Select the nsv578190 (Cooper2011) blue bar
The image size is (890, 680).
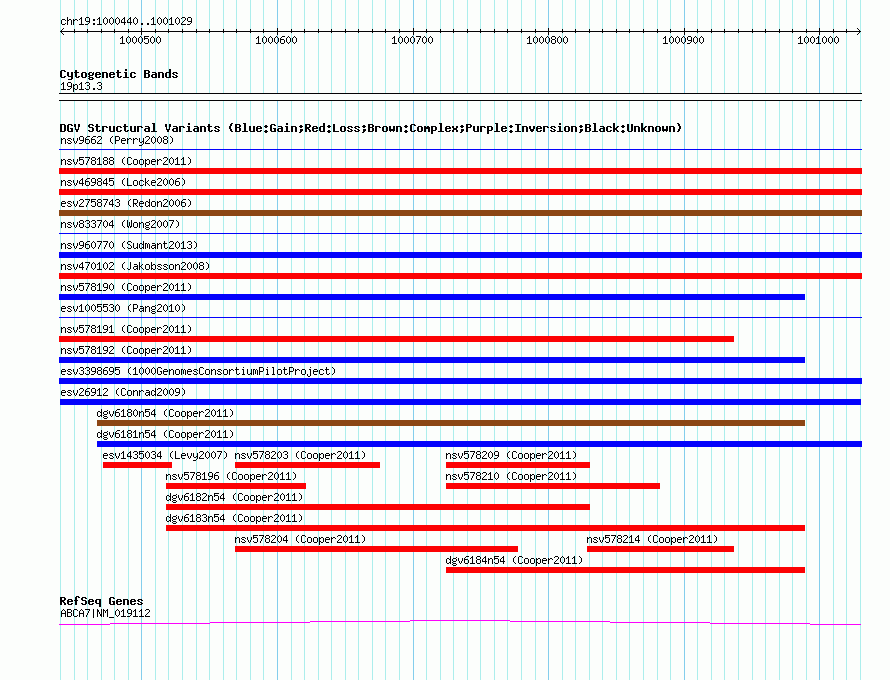[x=432, y=297]
